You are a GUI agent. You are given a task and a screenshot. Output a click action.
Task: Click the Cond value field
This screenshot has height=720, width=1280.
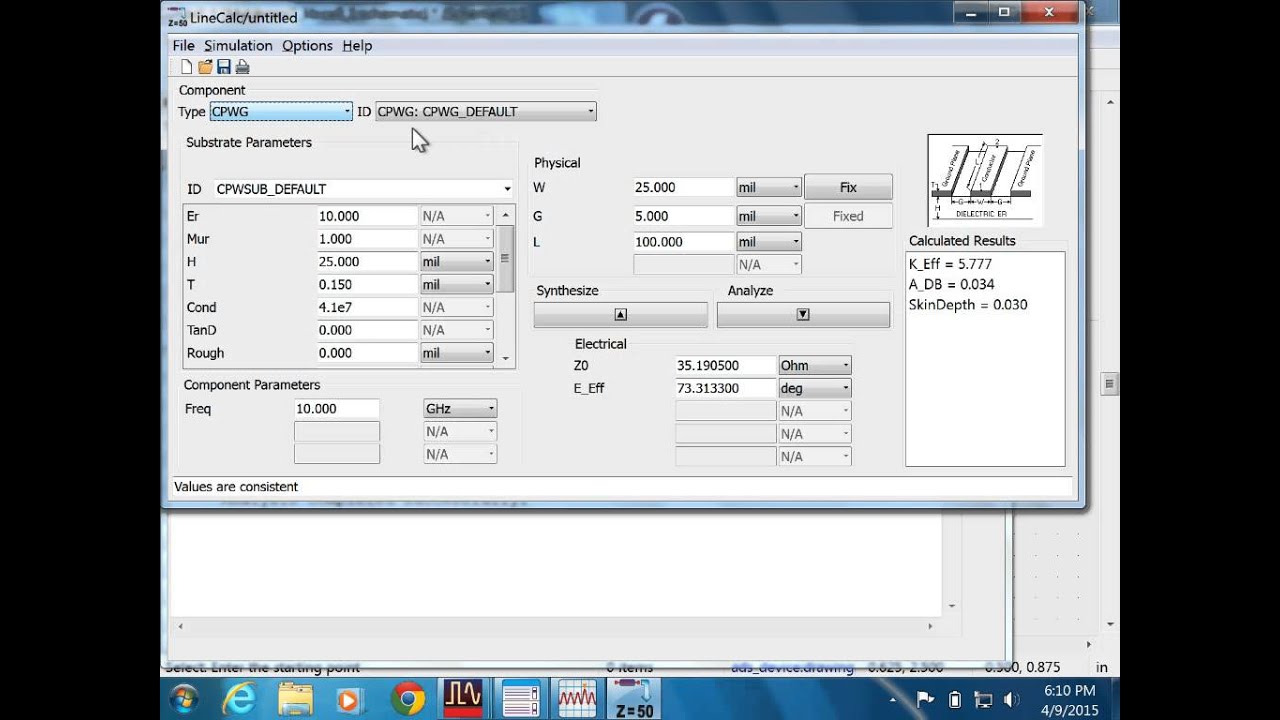click(x=366, y=307)
